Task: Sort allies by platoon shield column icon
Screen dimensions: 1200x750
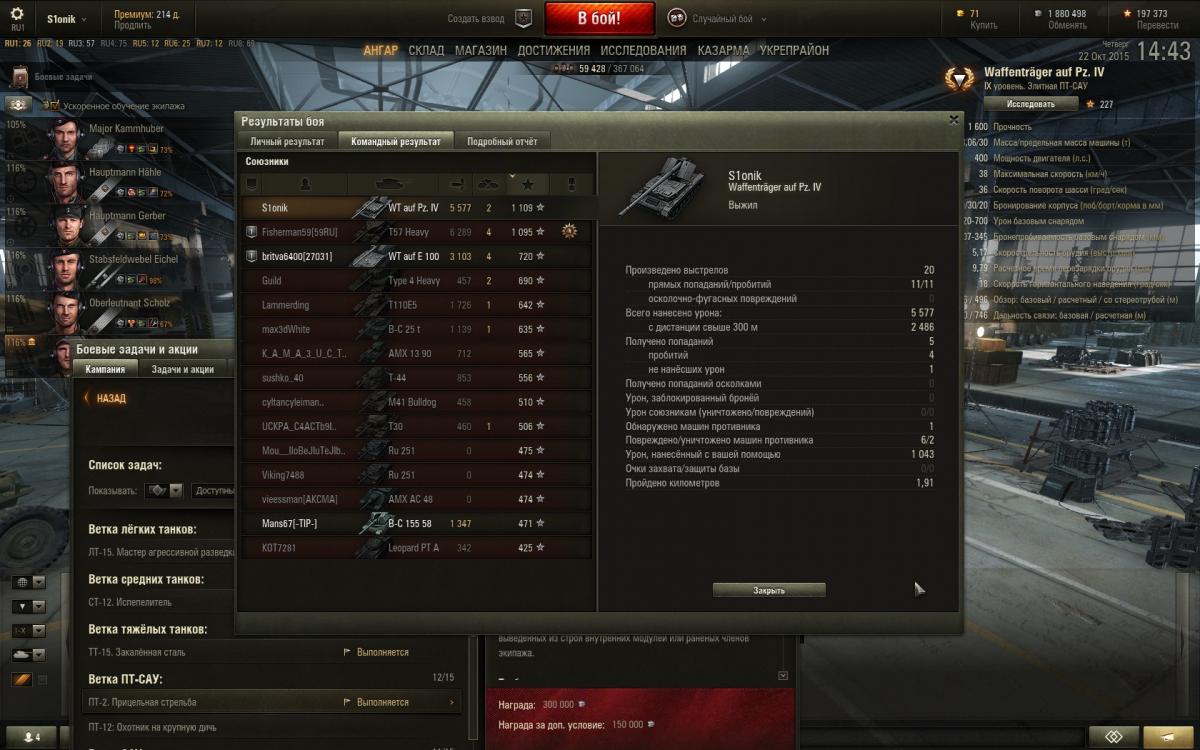Action: click(x=252, y=184)
